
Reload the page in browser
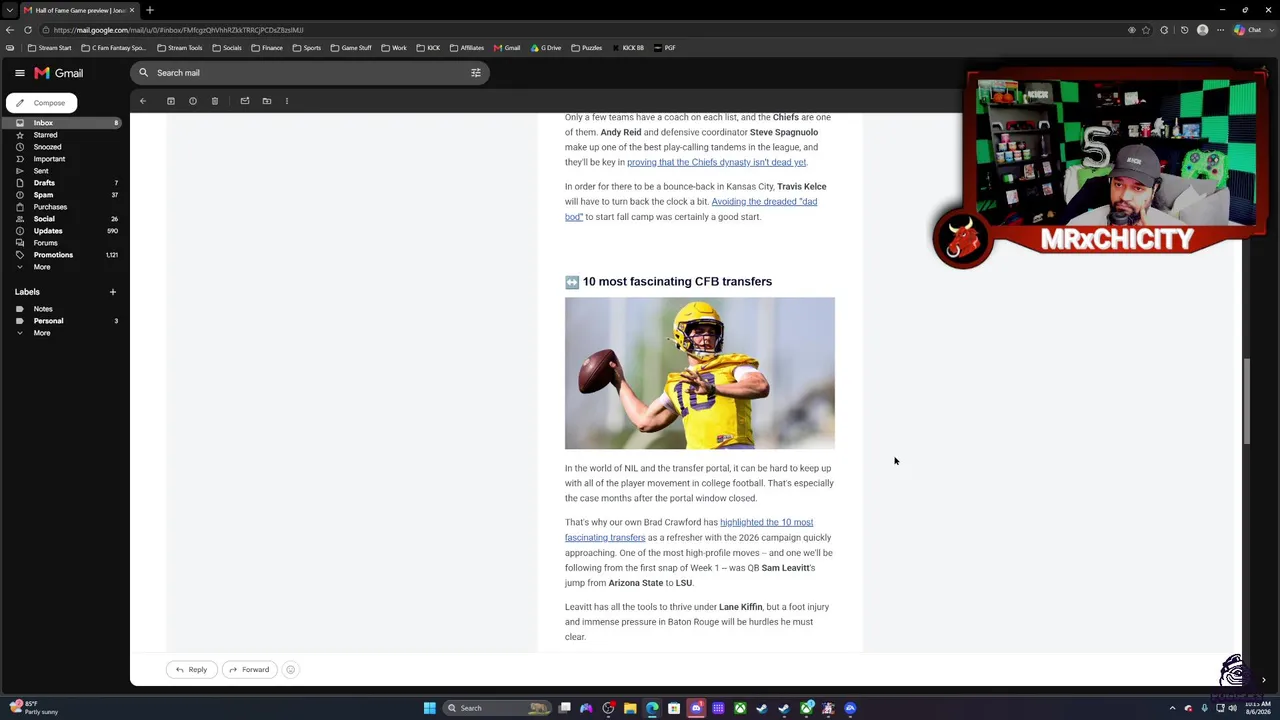coord(27,30)
